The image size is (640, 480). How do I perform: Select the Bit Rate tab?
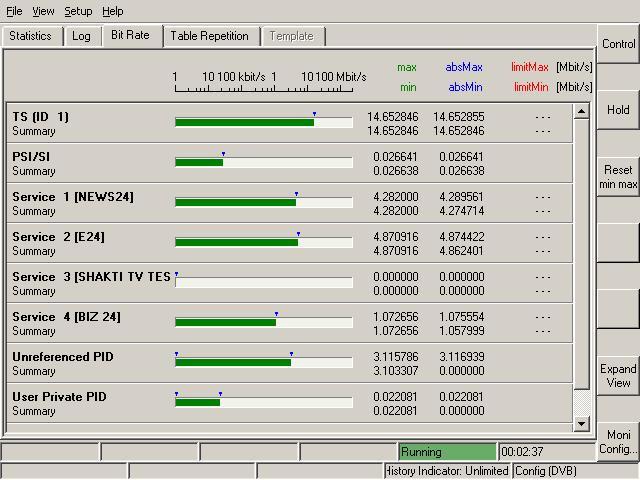click(130, 35)
